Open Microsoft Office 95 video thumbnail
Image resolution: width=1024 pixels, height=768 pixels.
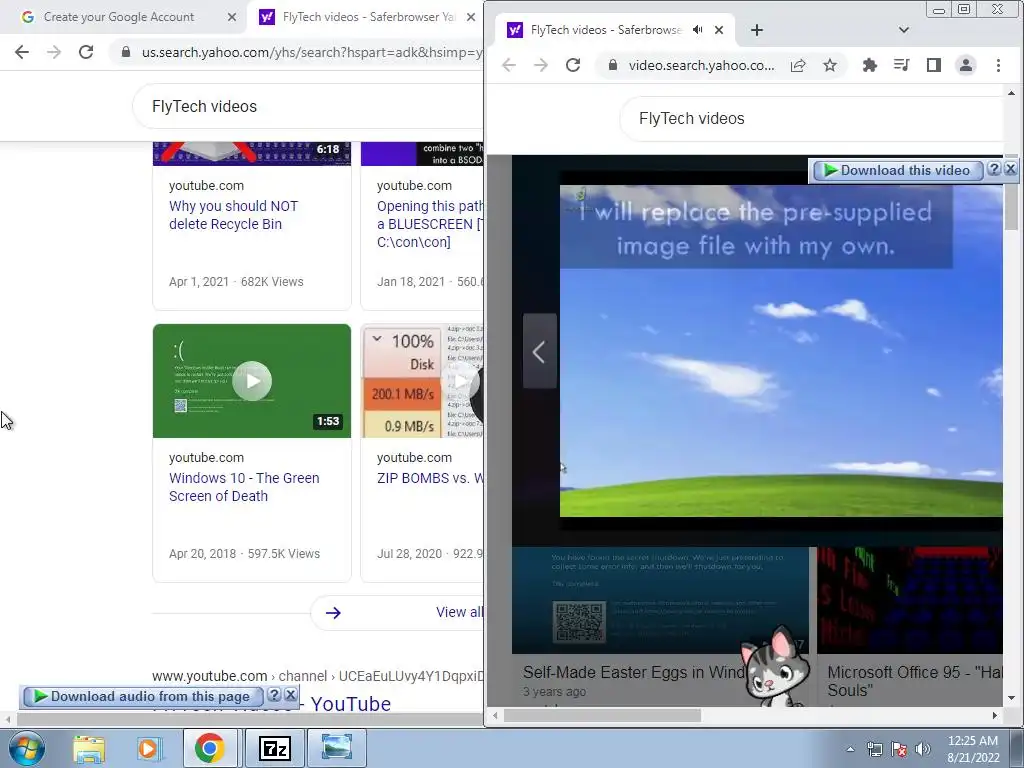point(910,601)
